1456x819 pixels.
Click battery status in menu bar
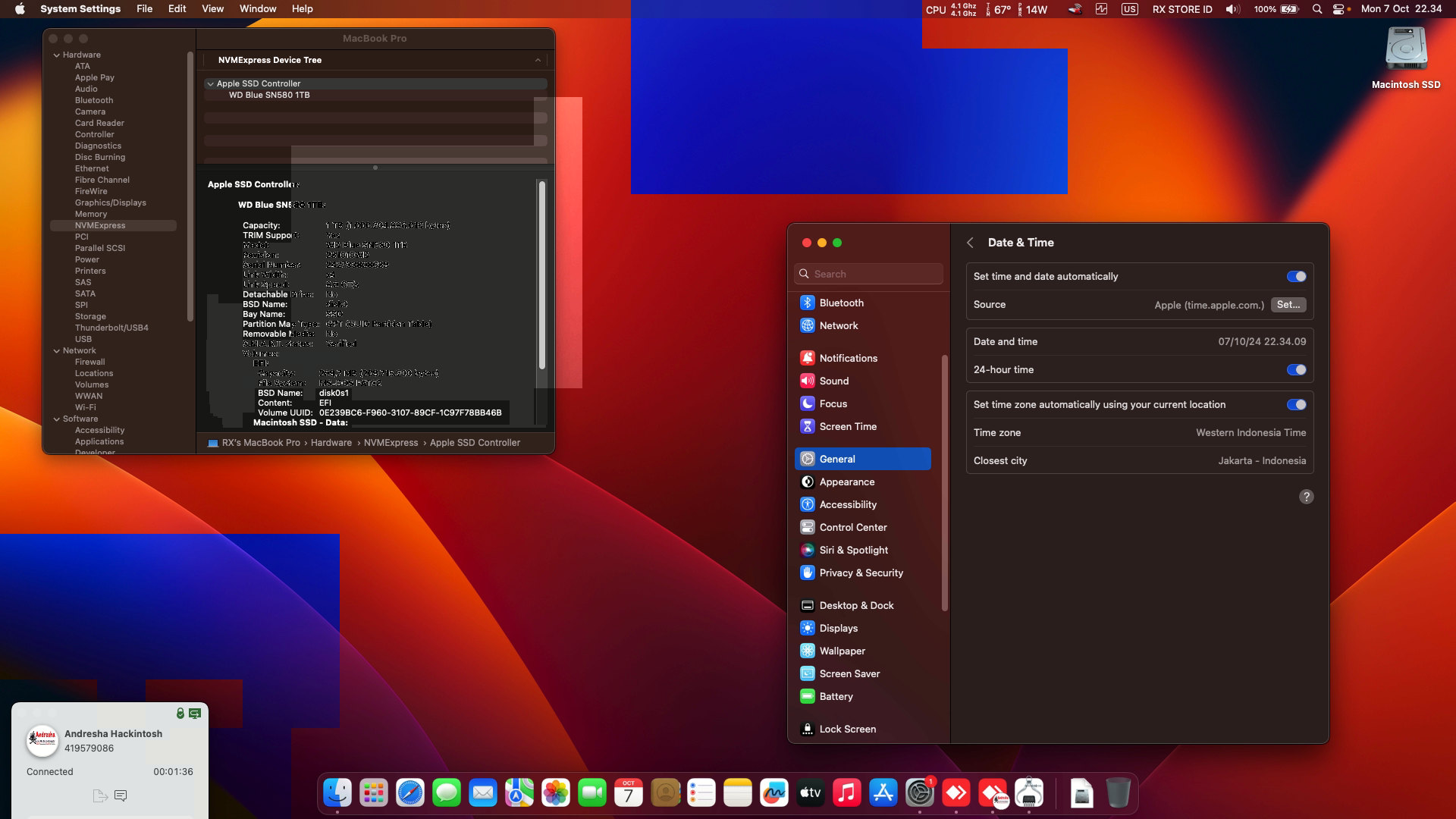coord(1276,9)
